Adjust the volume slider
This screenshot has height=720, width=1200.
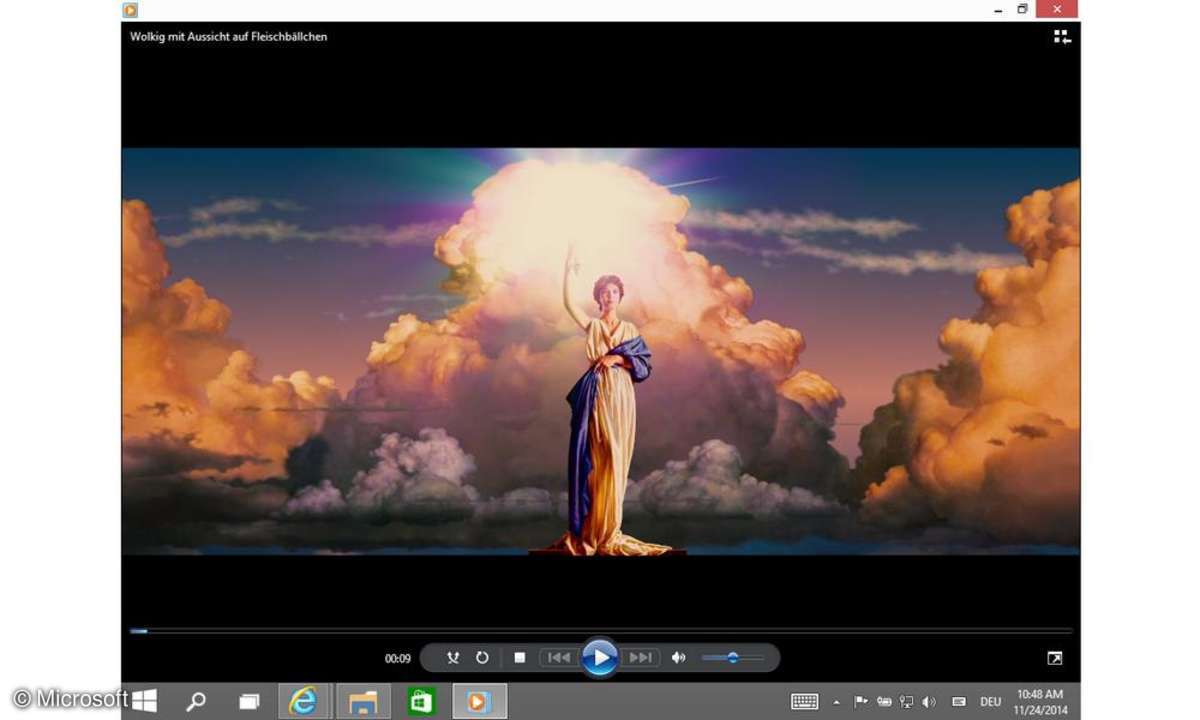733,657
